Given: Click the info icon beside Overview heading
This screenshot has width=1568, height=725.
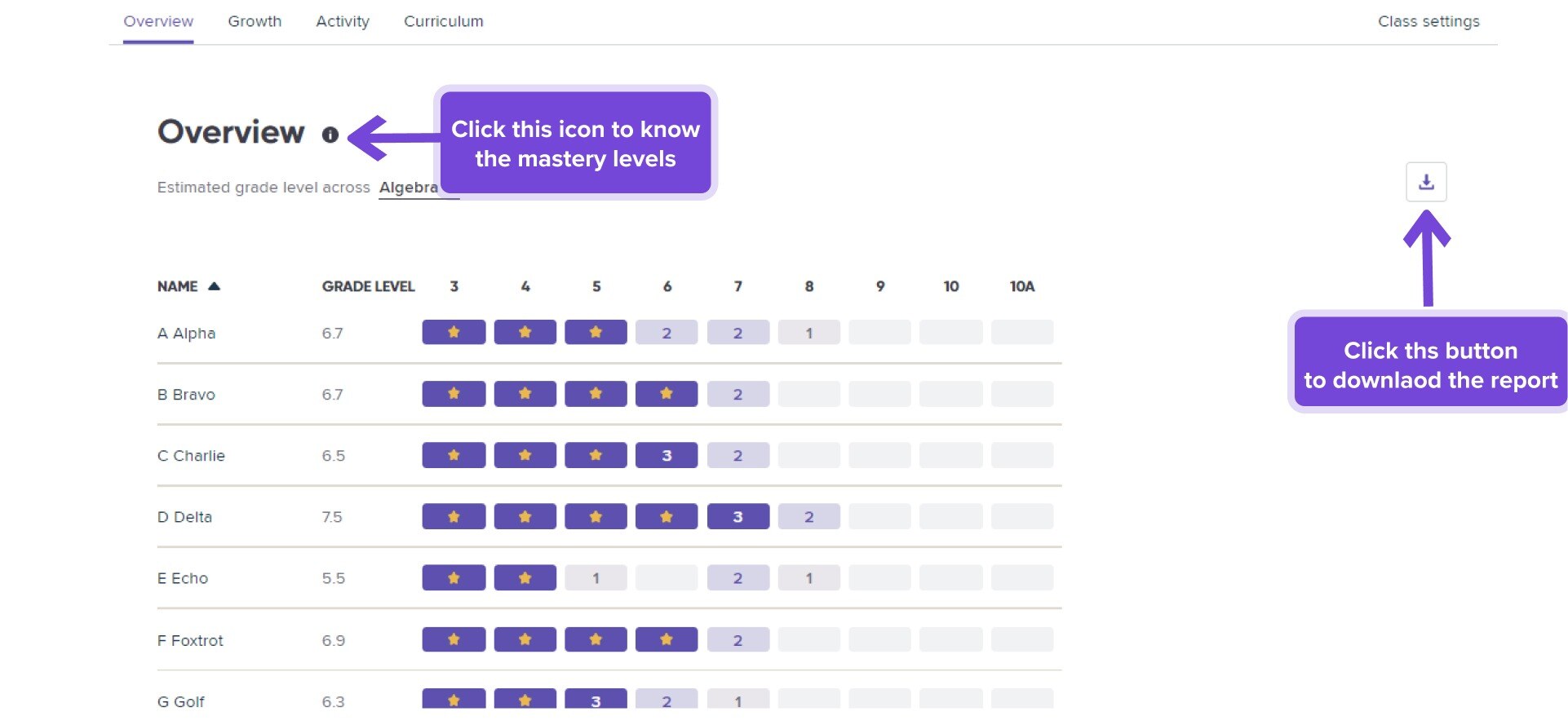Looking at the screenshot, I should (330, 135).
